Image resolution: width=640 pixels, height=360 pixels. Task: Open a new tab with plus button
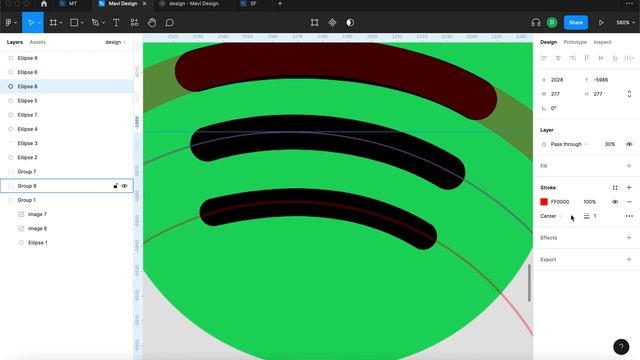coord(280,4)
